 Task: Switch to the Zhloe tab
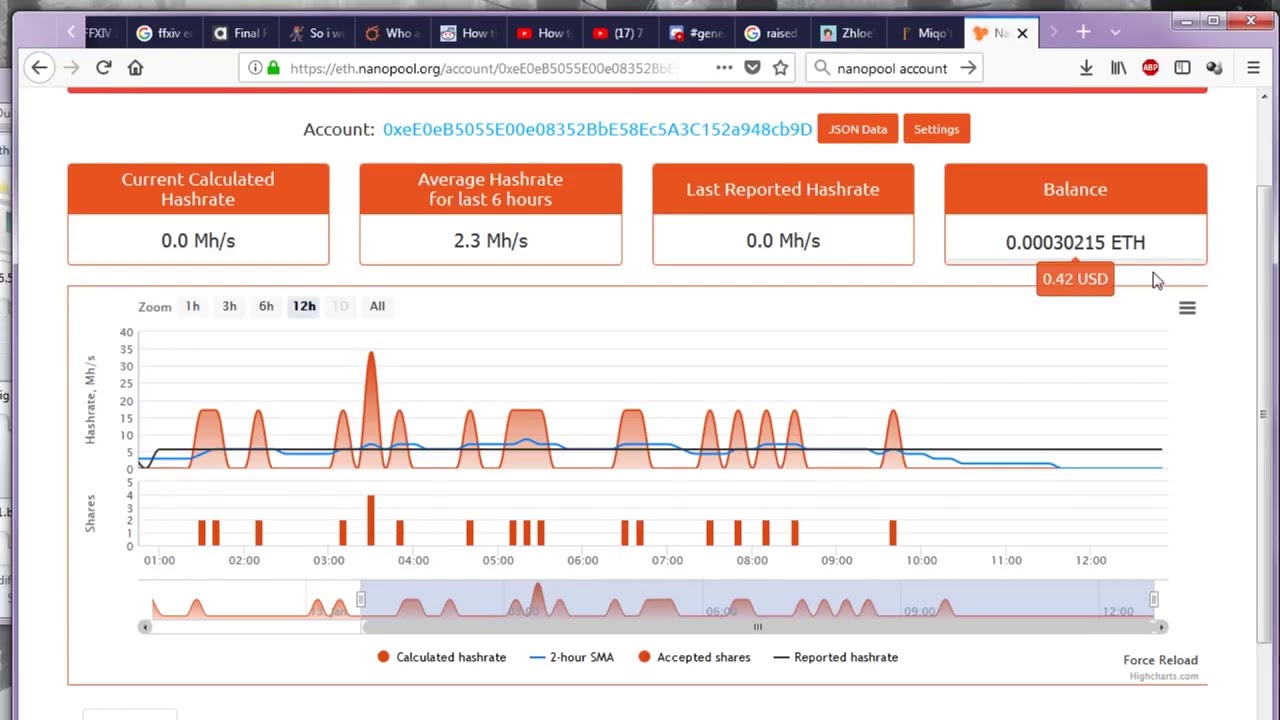coord(848,33)
